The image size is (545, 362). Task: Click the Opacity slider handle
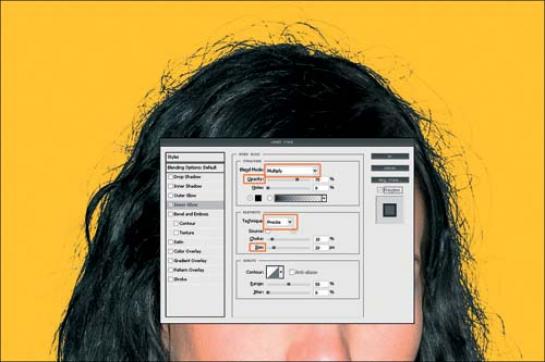pos(297,179)
